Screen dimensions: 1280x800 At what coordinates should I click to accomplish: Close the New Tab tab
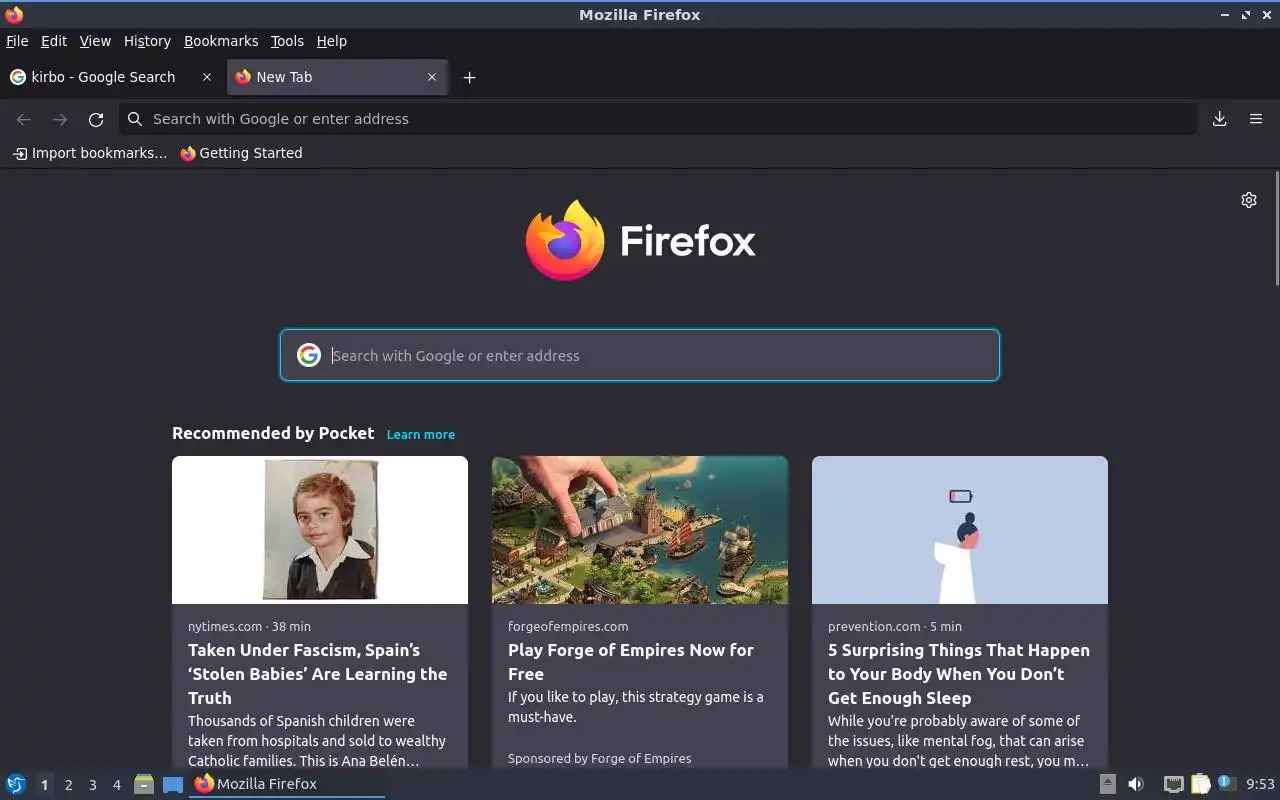(x=432, y=77)
